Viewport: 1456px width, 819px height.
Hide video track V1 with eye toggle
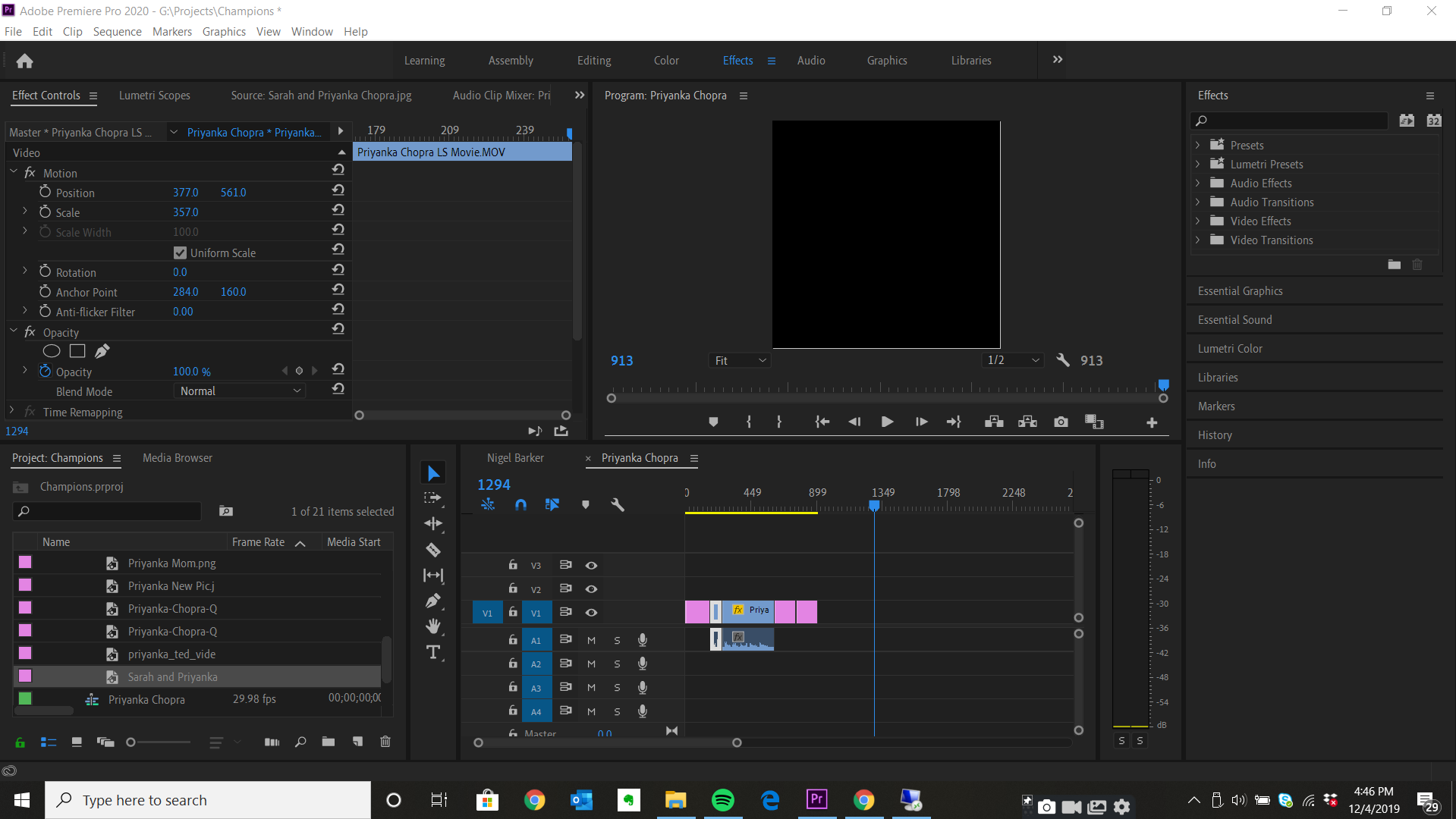591,612
